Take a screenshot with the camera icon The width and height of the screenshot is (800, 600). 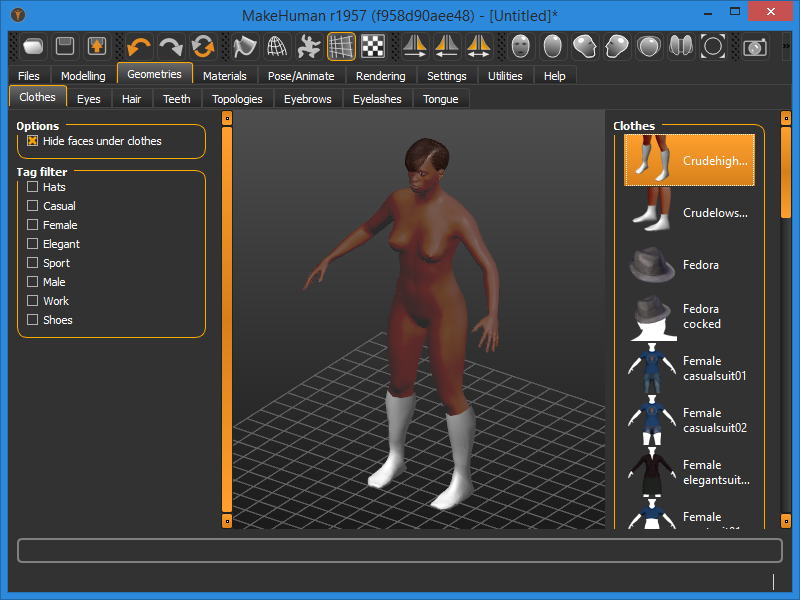tap(755, 46)
